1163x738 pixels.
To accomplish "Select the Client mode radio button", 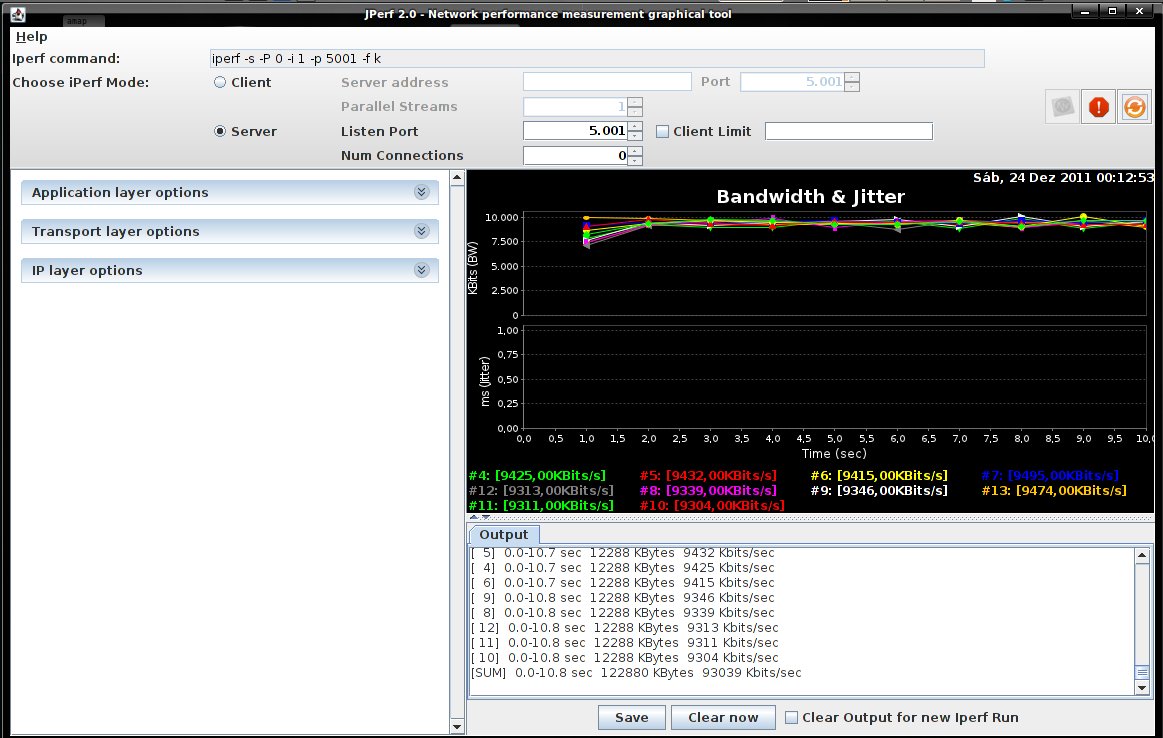I will (220, 82).
